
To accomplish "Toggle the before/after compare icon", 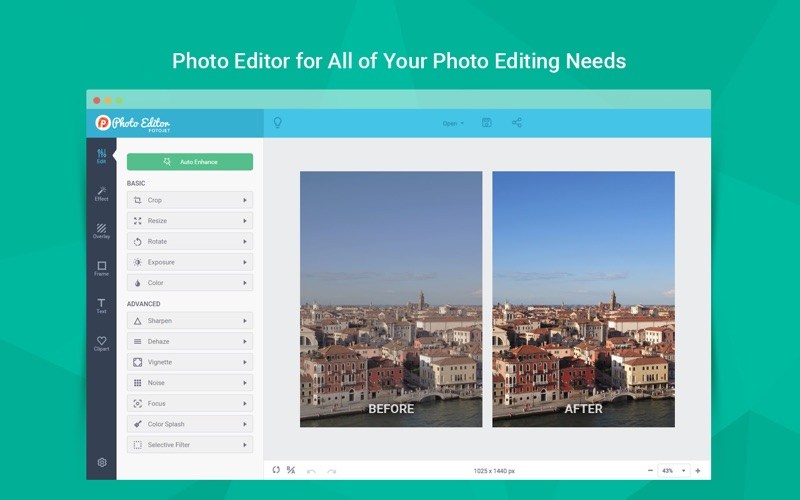I will [x=291, y=470].
